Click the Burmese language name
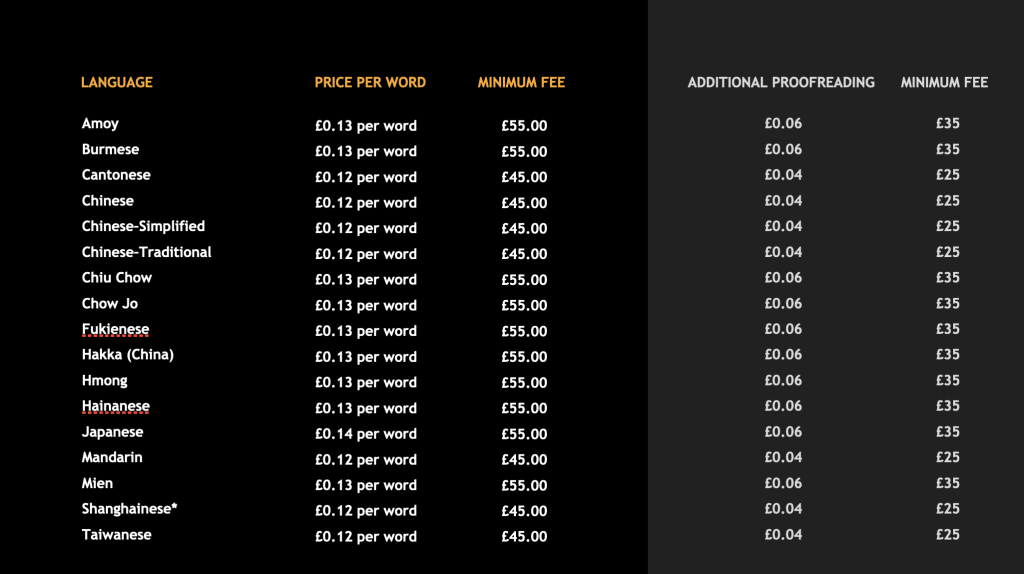Screen dimensions: 1024x574 coord(110,150)
